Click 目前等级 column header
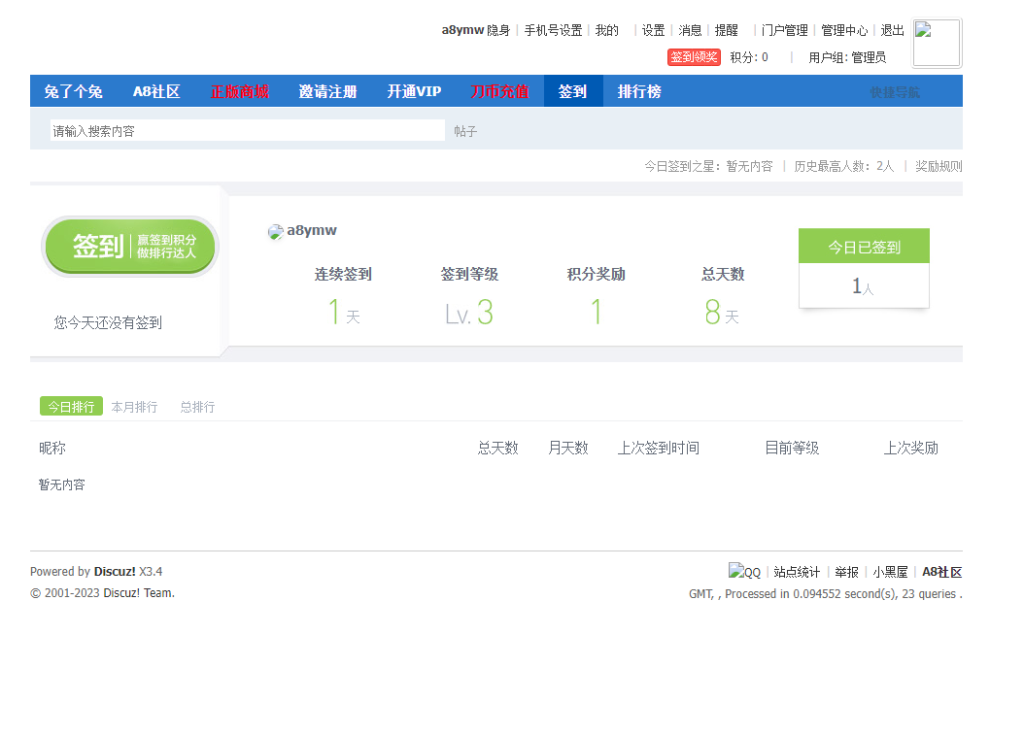The height and width of the screenshot is (734, 1024). pyautogui.click(x=792, y=448)
